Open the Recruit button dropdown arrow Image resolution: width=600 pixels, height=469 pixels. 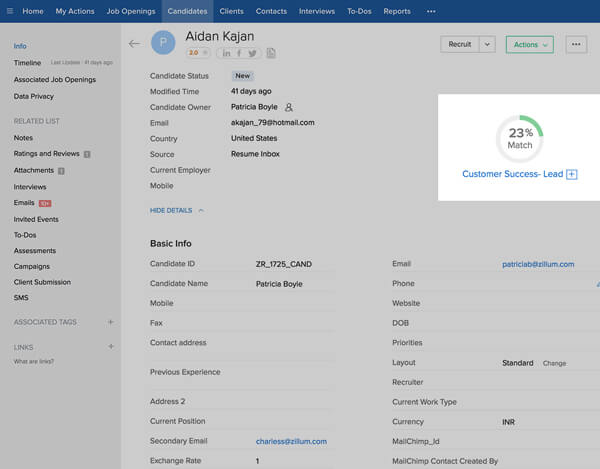pyautogui.click(x=486, y=44)
